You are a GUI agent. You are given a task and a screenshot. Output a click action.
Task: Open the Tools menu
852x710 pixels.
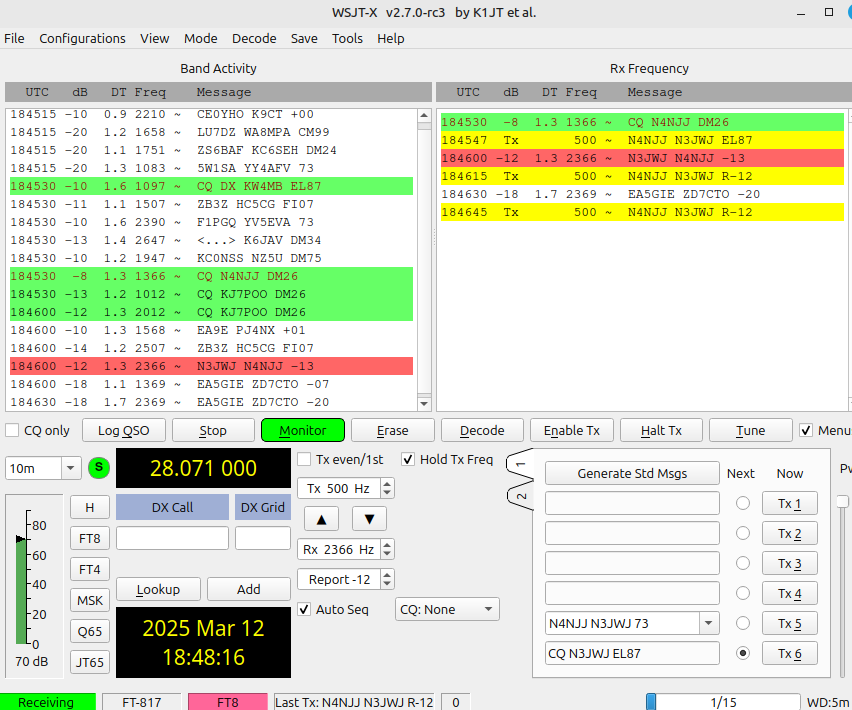point(347,39)
